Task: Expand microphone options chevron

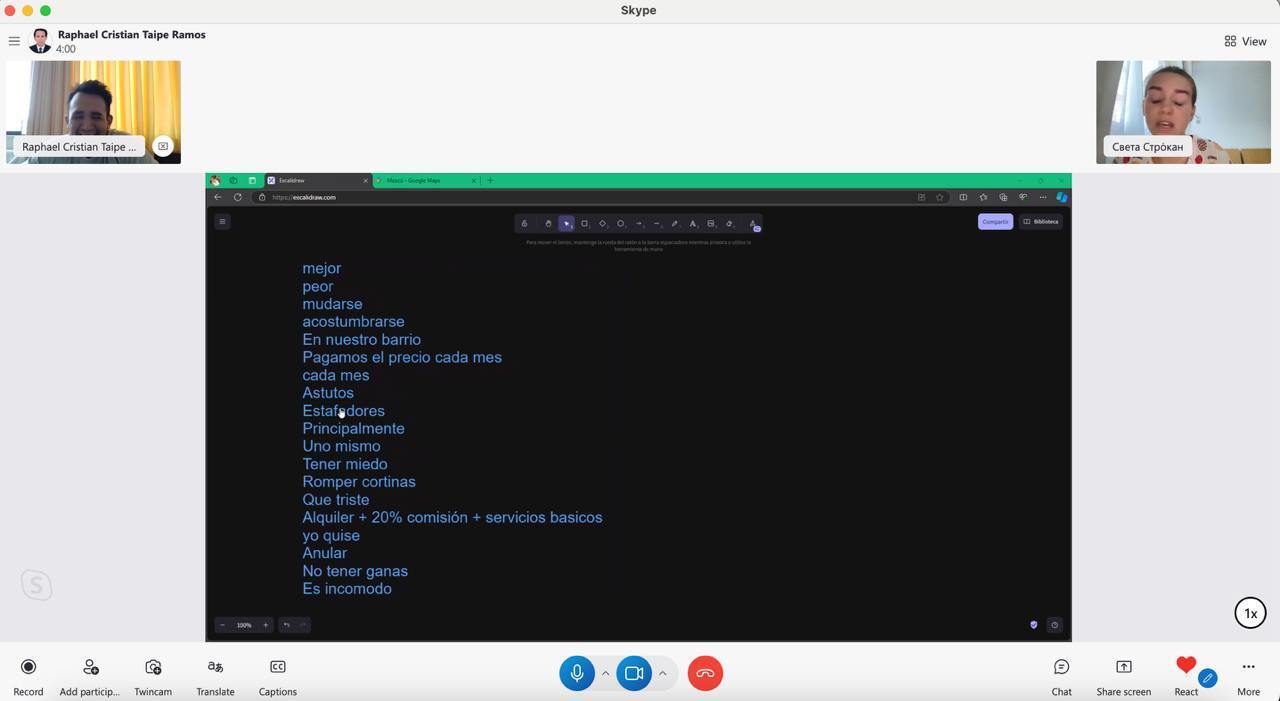Action: click(x=605, y=673)
